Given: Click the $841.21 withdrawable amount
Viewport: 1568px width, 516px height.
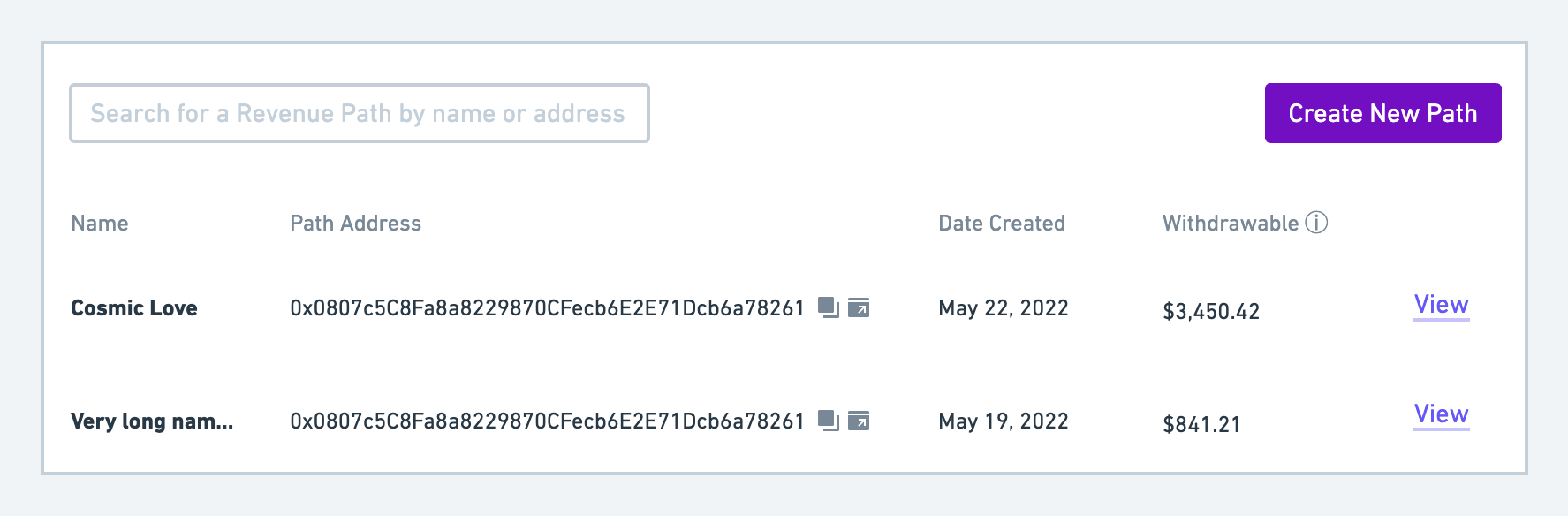Looking at the screenshot, I should pos(1201,425).
